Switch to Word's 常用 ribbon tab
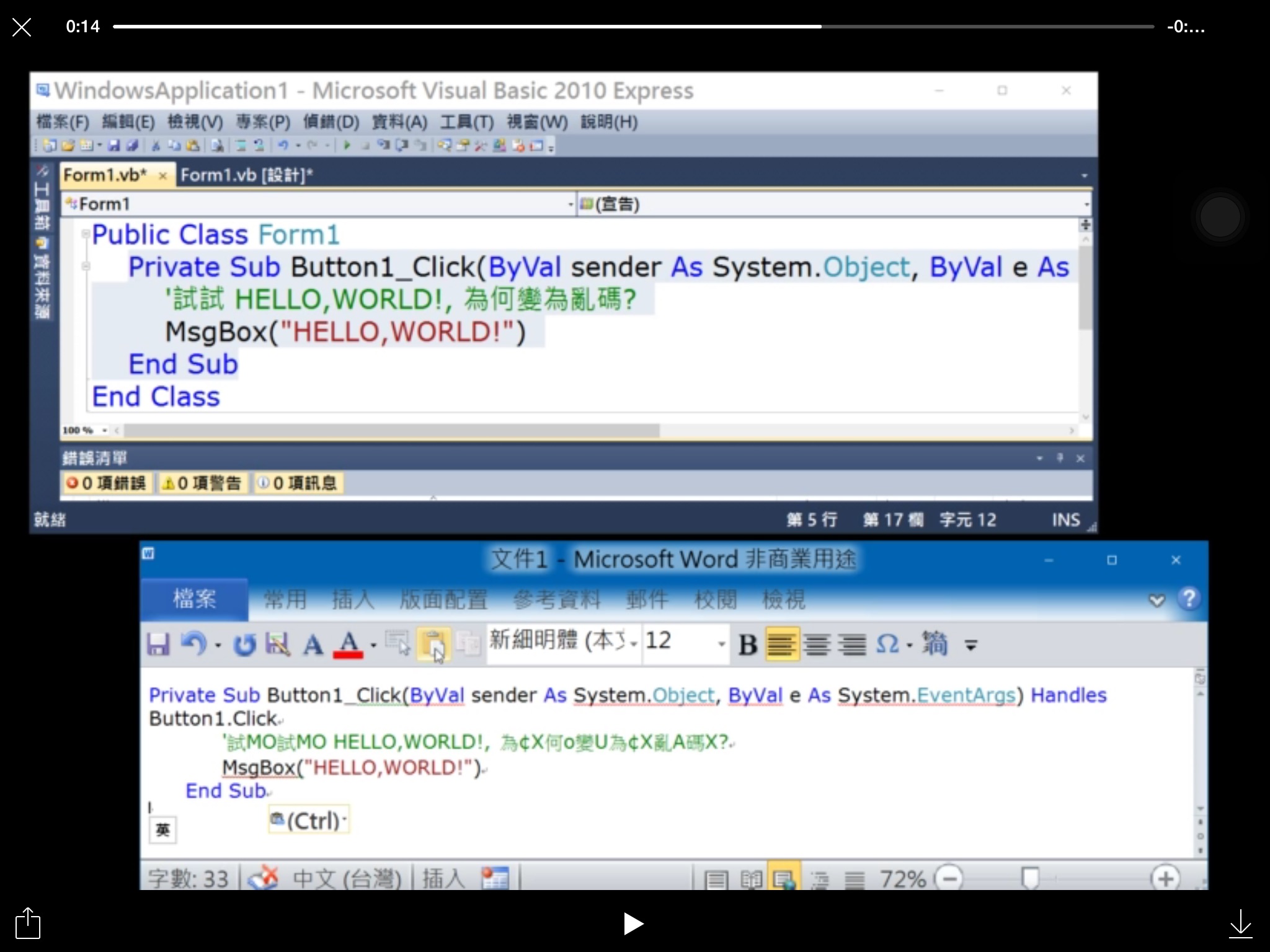The image size is (1270, 952). pyautogui.click(x=285, y=599)
